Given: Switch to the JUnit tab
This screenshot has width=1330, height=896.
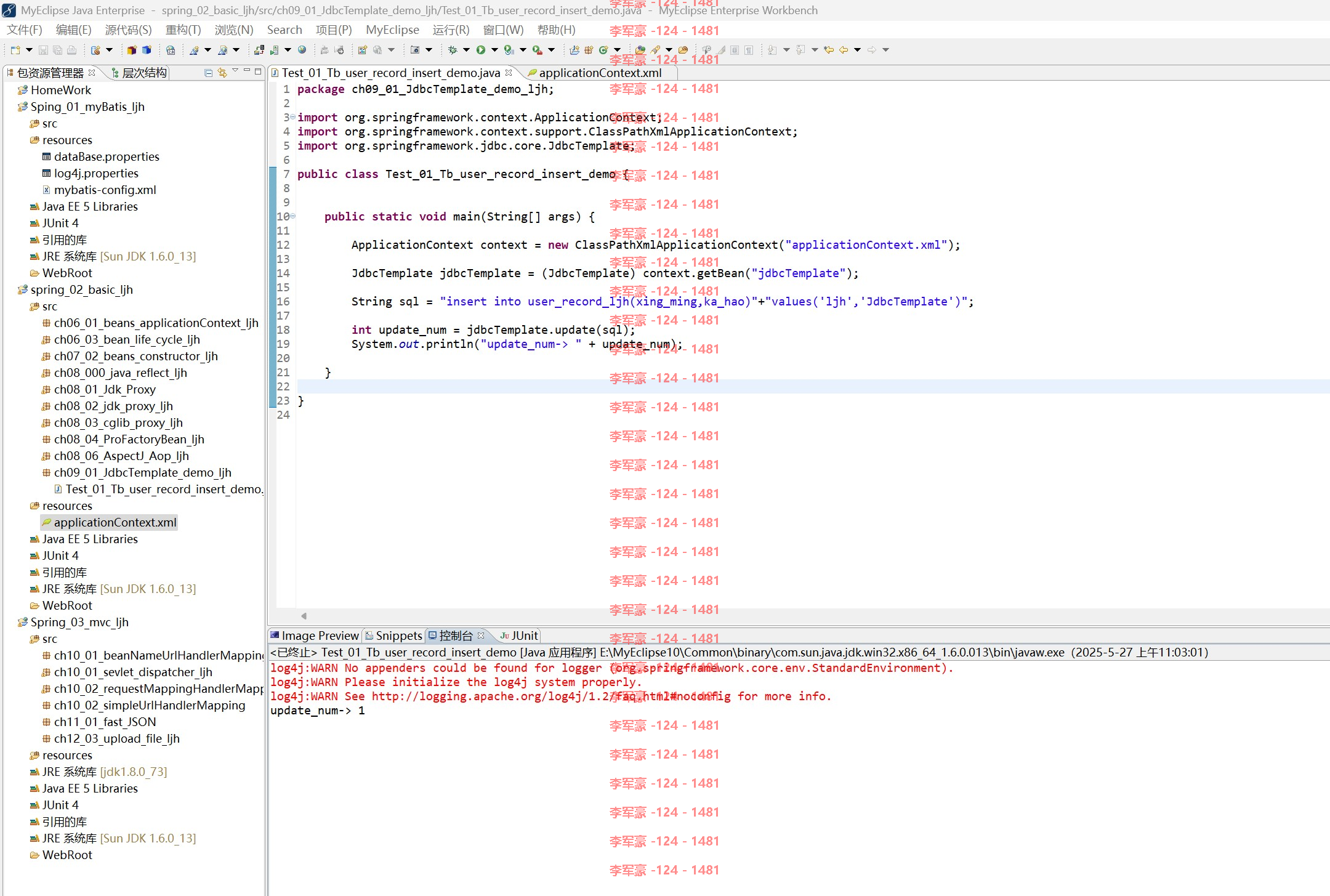Looking at the screenshot, I should pos(519,636).
